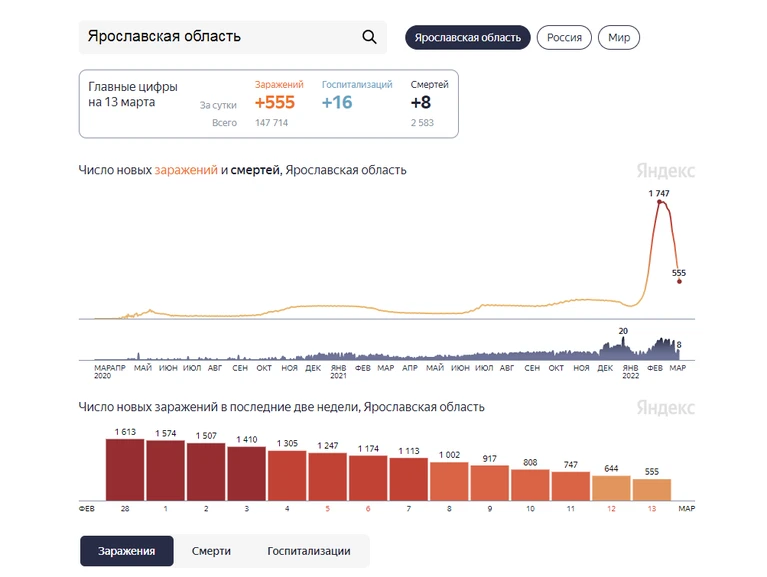Open the Заражения tab
The width and height of the screenshot is (767, 577).
click(127, 551)
